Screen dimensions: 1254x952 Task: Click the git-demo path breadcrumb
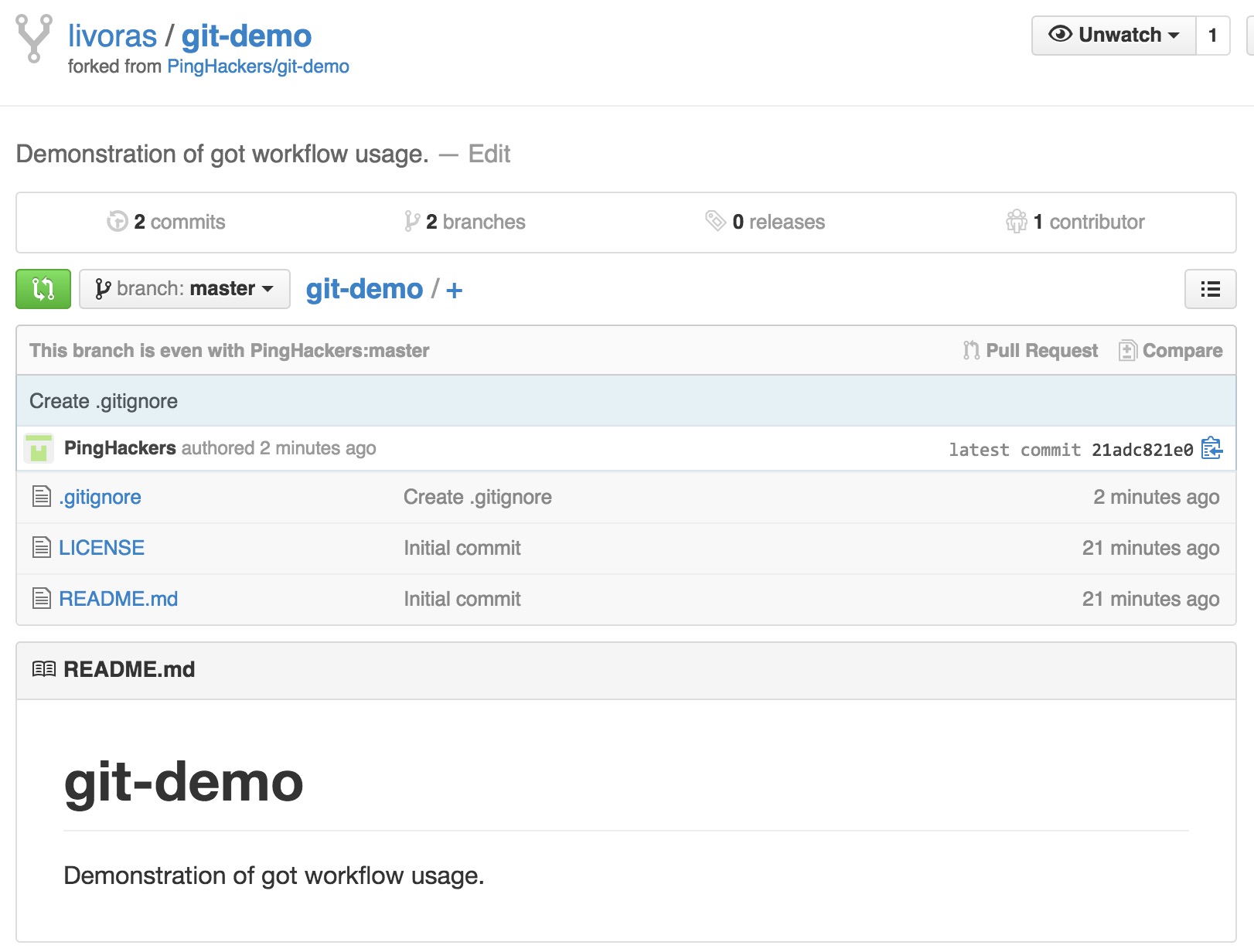tap(364, 289)
